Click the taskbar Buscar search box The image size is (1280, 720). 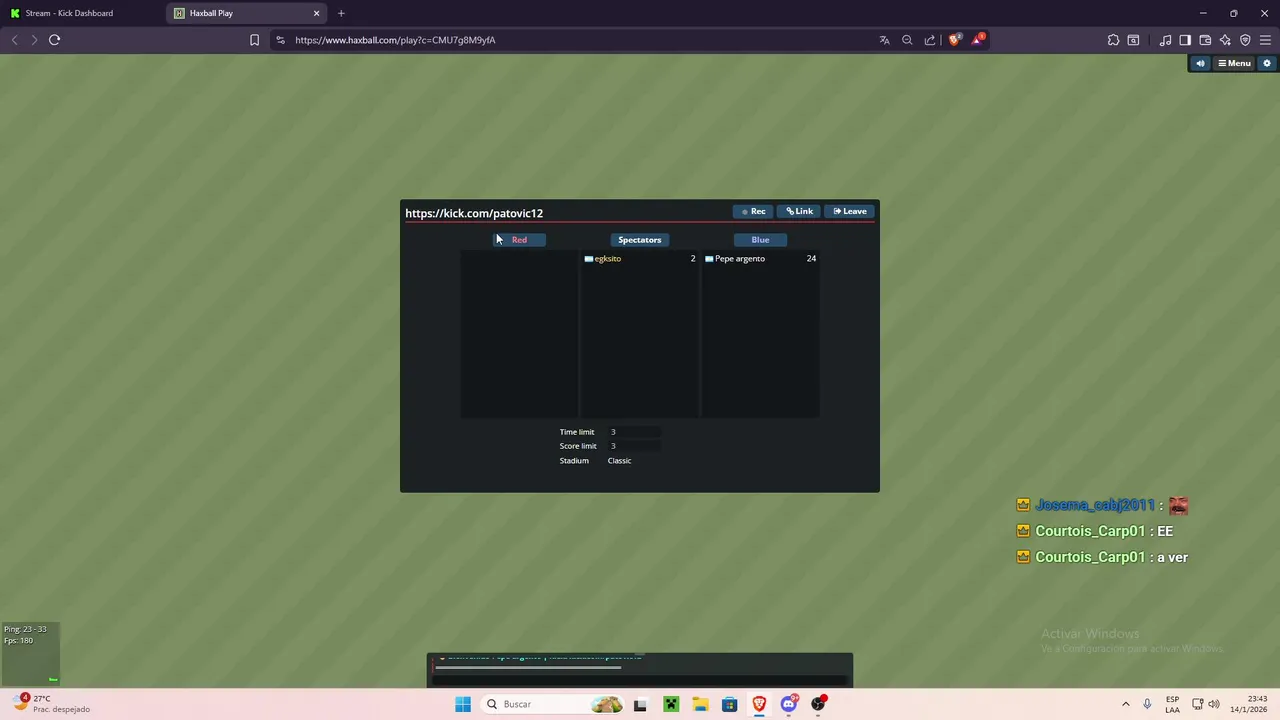[x=555, y=704]
